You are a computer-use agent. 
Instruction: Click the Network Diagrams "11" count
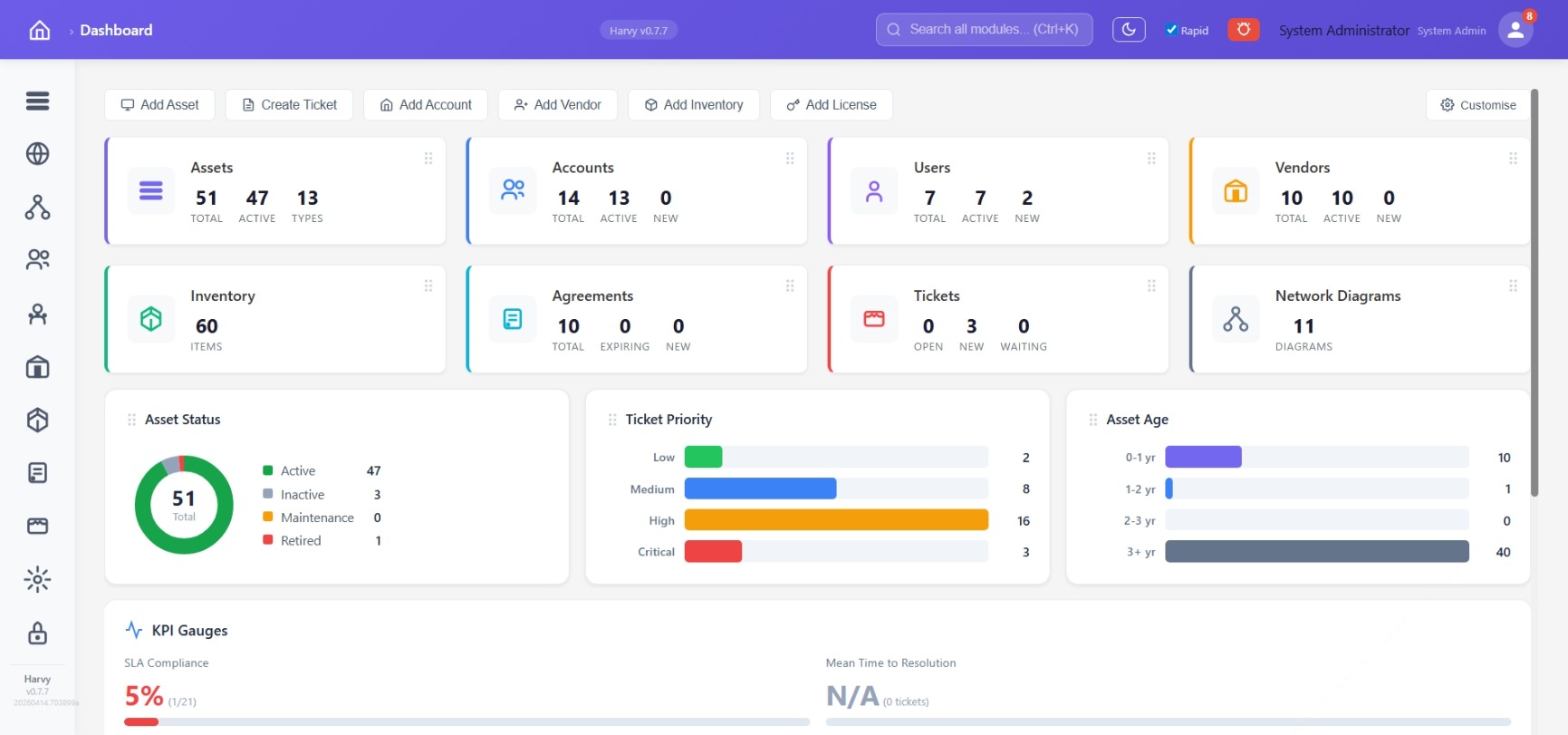coord(1303,326)
